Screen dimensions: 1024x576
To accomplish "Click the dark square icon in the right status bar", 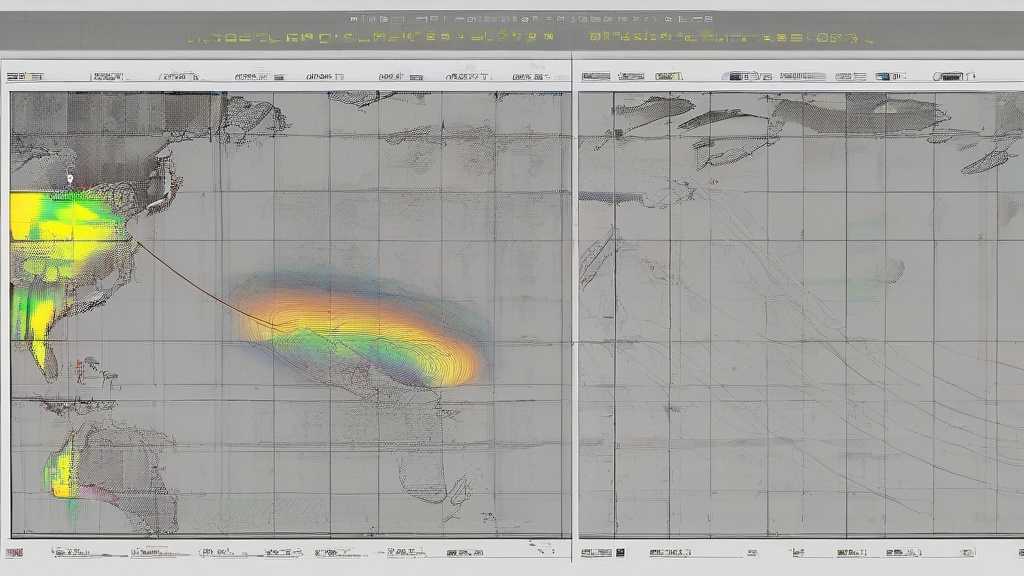I will (619, 551).
